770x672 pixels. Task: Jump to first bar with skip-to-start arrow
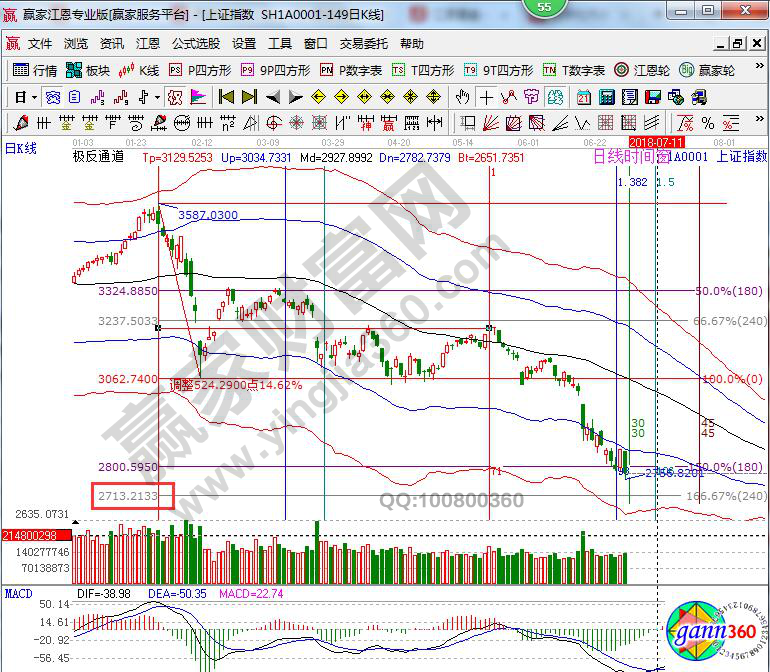(x=226, y=97)
